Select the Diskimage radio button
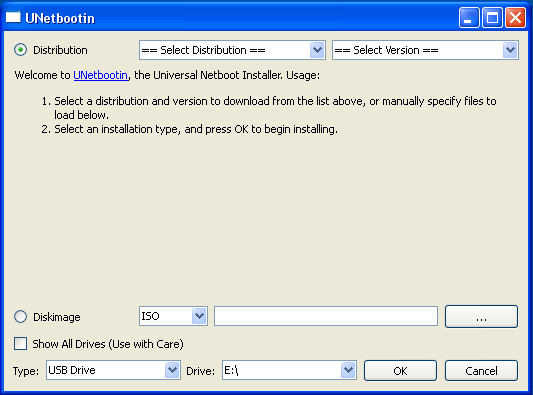Viewport: 533px width, 395px height. click(x=20, y=316)
